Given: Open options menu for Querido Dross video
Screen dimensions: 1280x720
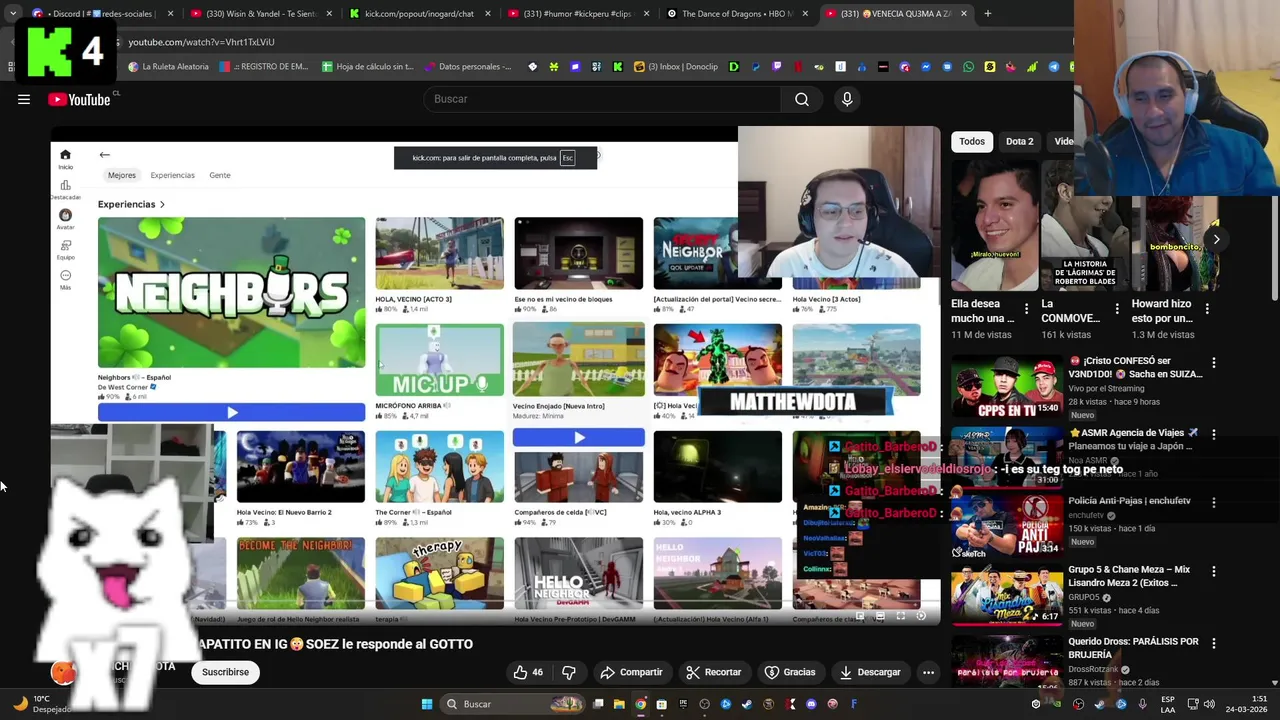Looking at the screenshot, I should (1214, 643).
